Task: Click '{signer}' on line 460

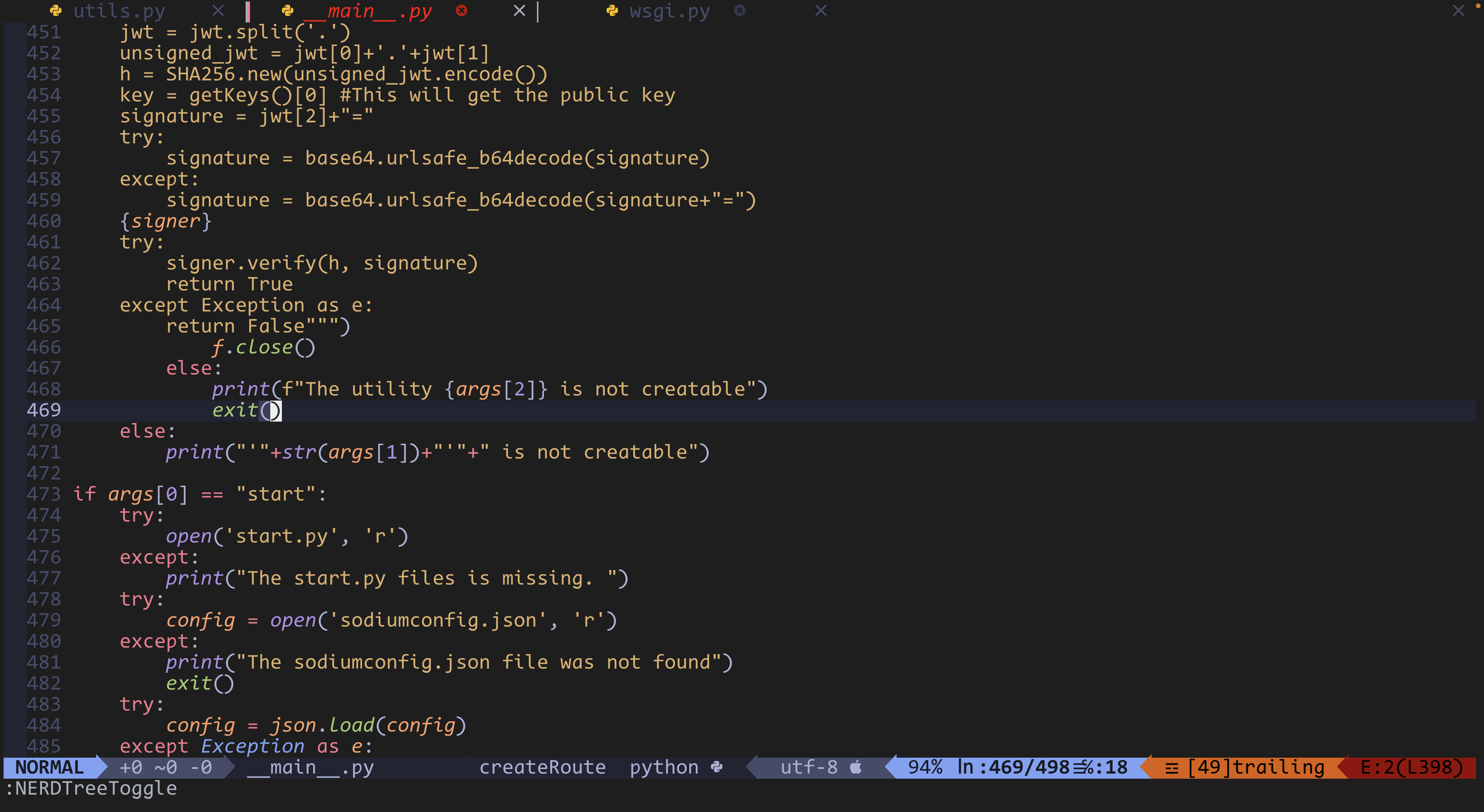Action: tap(166, 221)
